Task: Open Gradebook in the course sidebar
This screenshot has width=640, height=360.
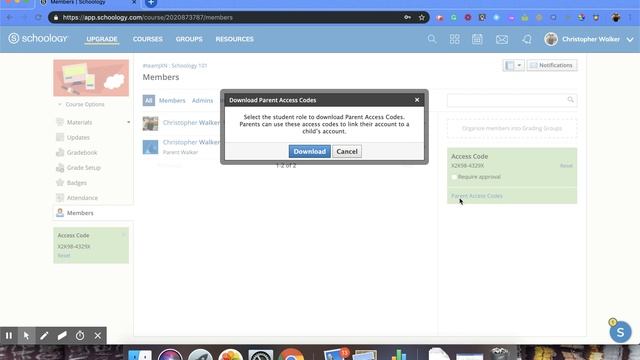Action: pyautogui.click(x=82, y=153)
